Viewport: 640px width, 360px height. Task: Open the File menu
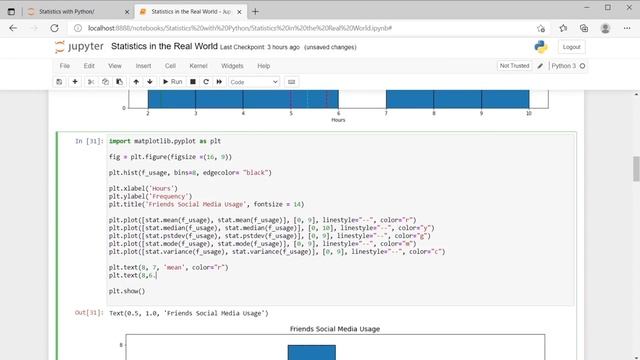[65, 66]
